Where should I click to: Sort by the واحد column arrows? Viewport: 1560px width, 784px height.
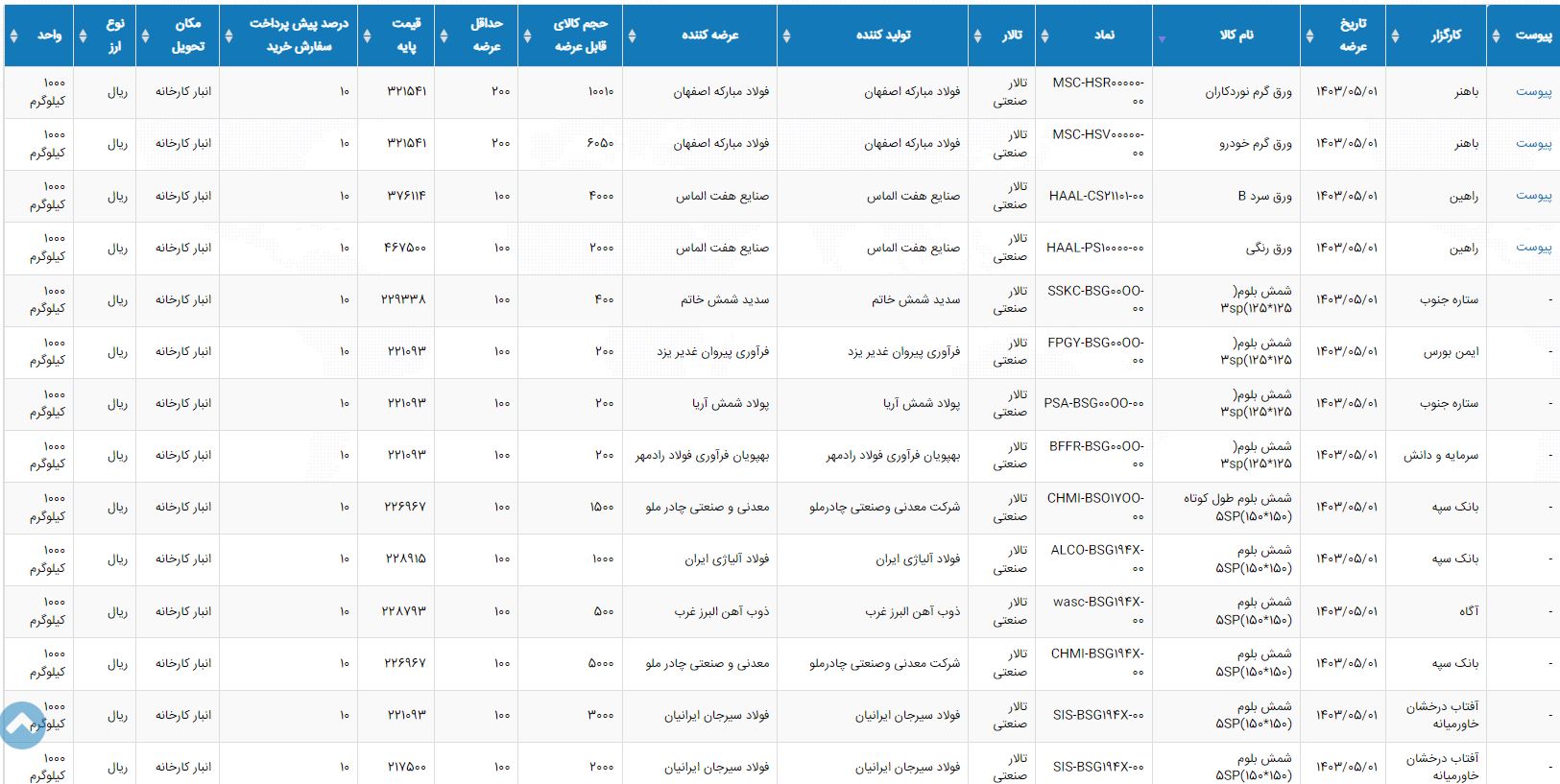pyautogui.click(x=13, y=36)
